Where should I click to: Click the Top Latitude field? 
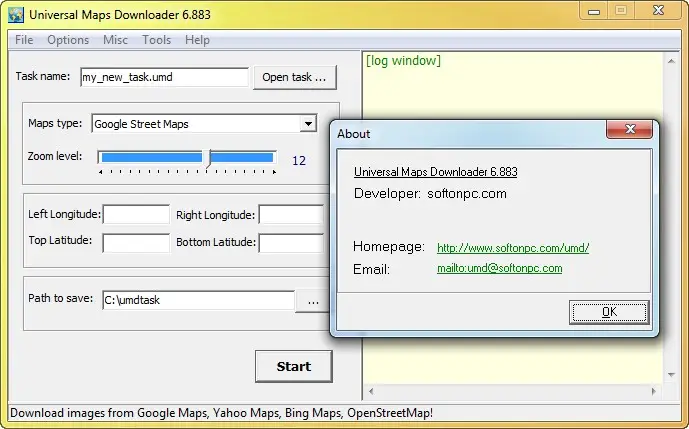click(136, 243)
